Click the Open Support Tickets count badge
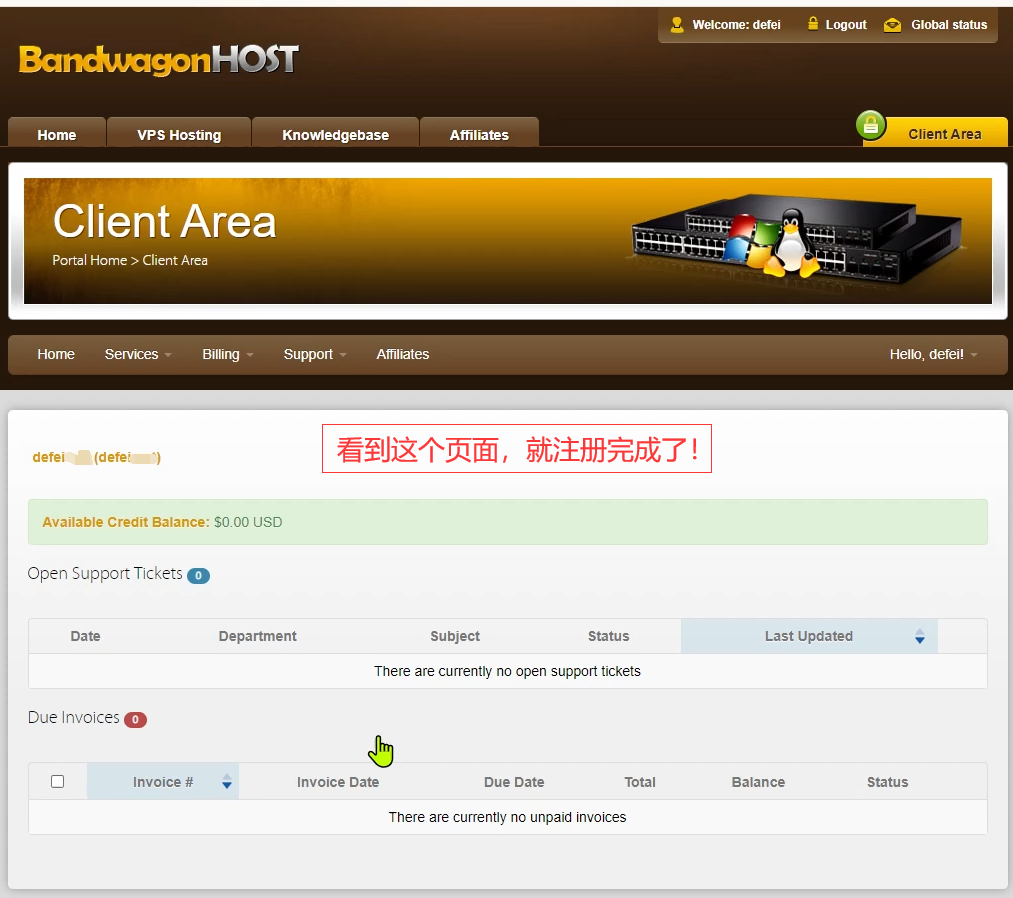 [x=198, y=575]
